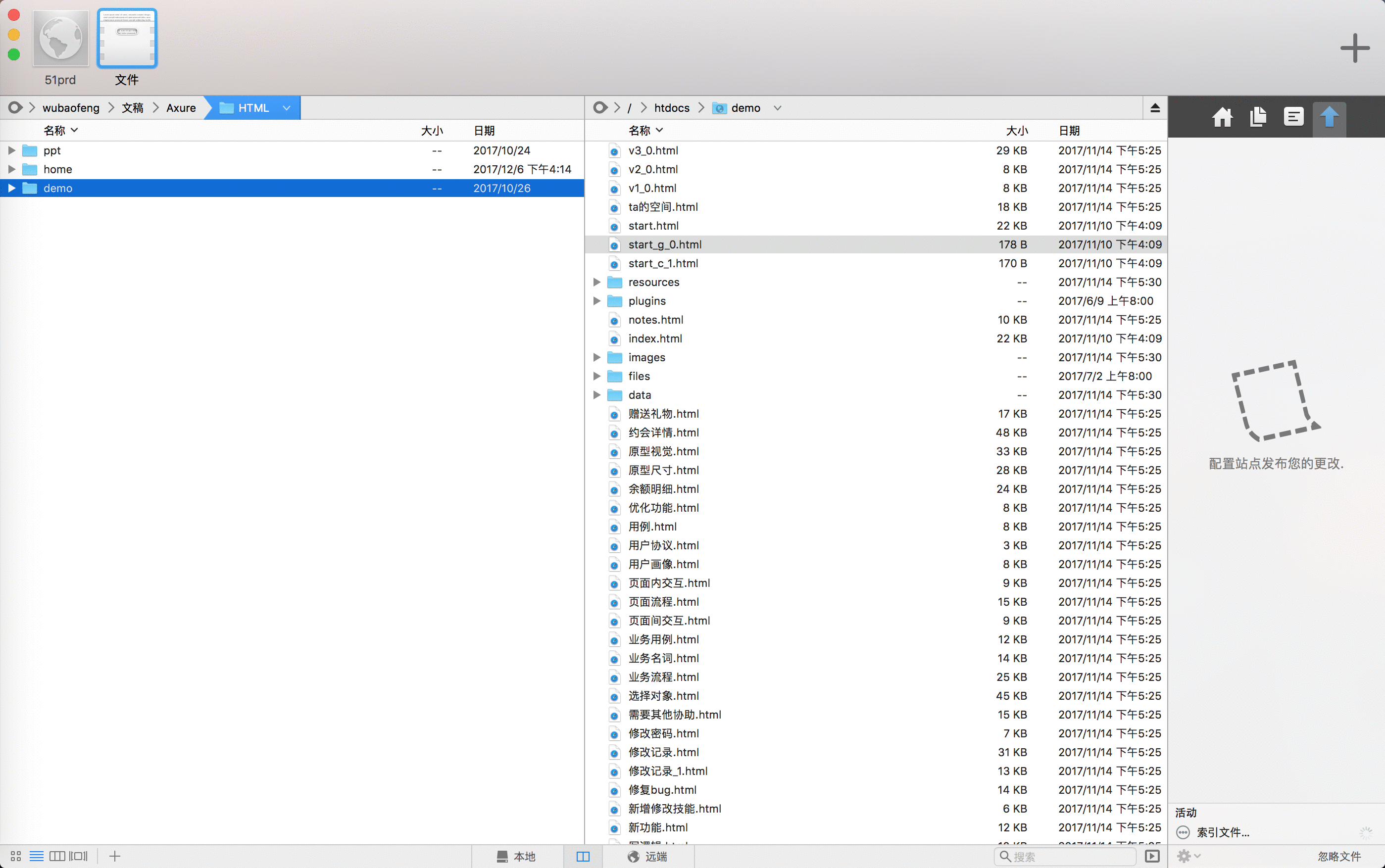Expand the resources folder

[x=596, y=282]
